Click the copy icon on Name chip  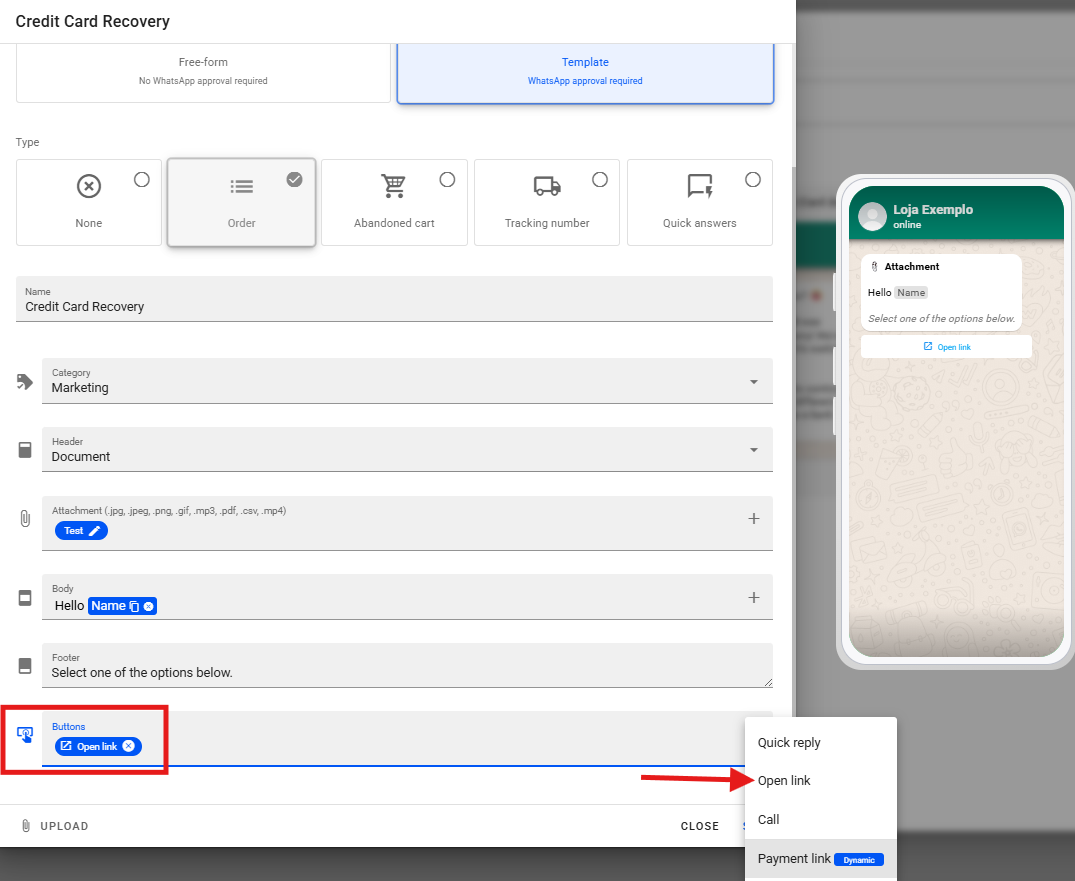(134, 606)
